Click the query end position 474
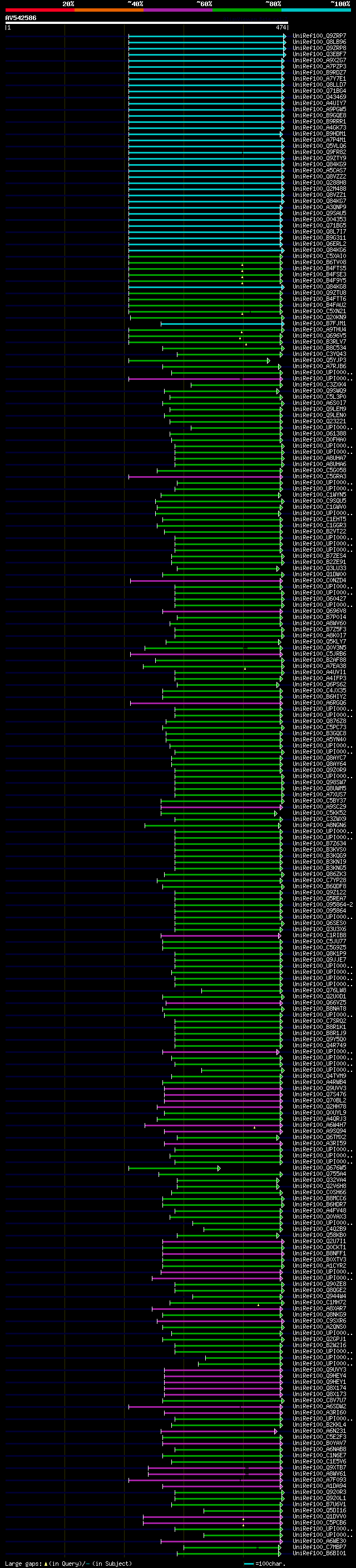356x1568 pixels. pos(280,27)
